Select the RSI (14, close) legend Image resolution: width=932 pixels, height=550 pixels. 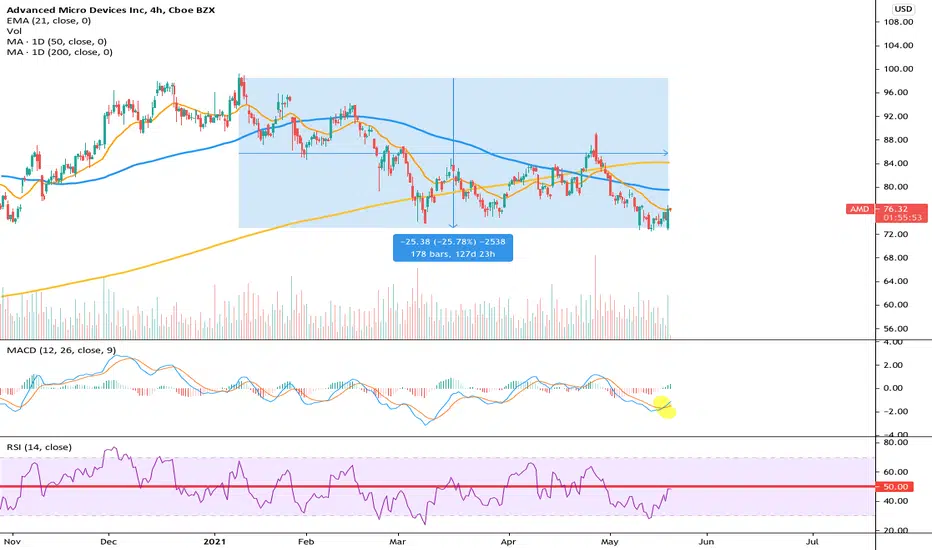[x=39, y=447]
